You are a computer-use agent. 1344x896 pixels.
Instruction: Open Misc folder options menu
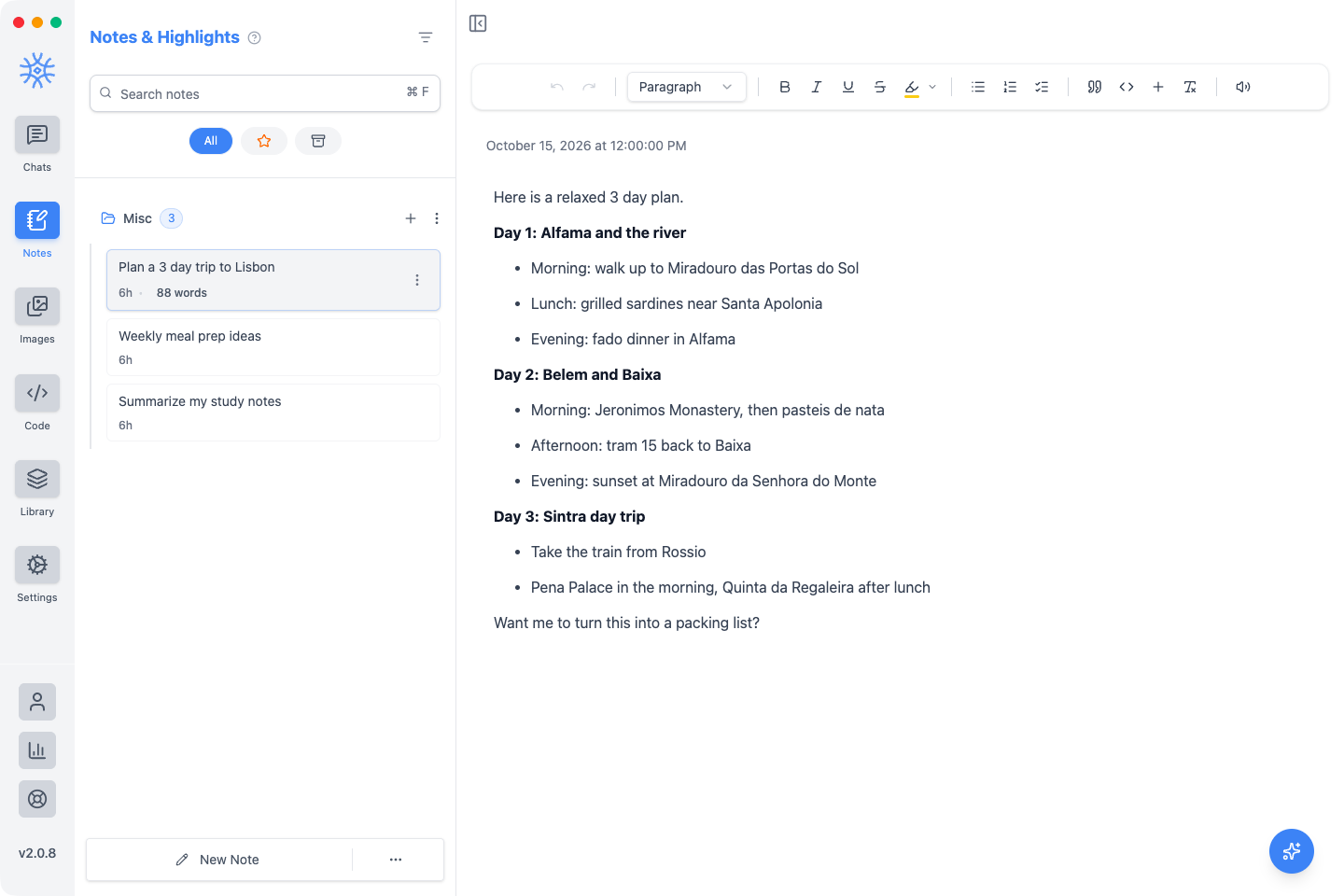pyautogui.click(x=437, y=218)
